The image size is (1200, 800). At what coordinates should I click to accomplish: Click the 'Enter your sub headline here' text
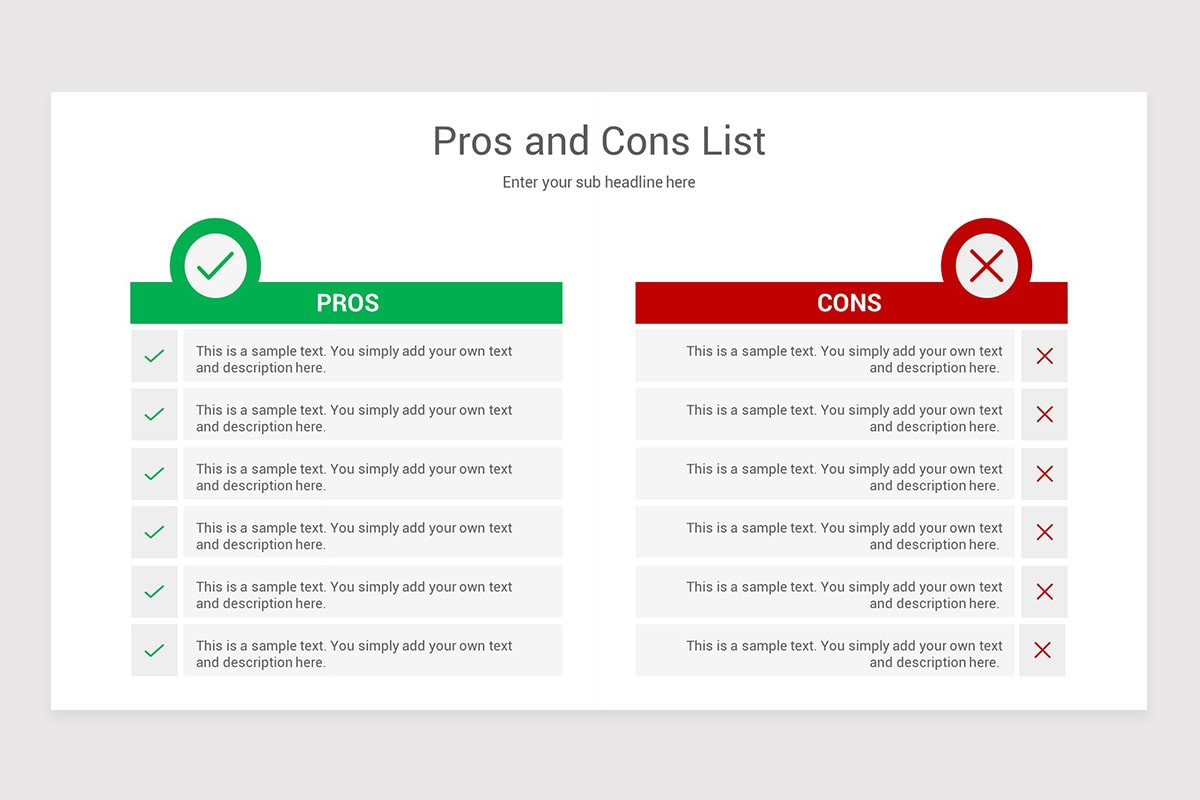(599, 182)
